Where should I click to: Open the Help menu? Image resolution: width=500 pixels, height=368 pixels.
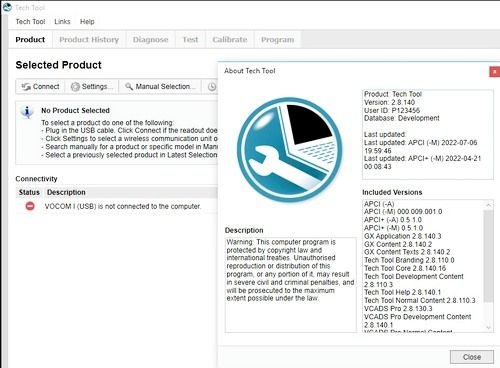tap(87, 22)
